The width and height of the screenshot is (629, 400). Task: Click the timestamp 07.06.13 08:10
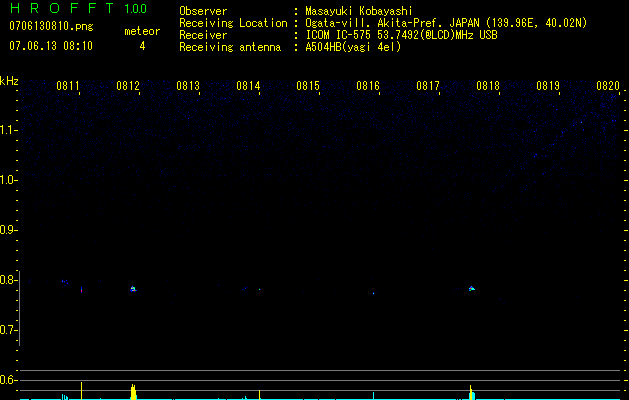point(51,46)
